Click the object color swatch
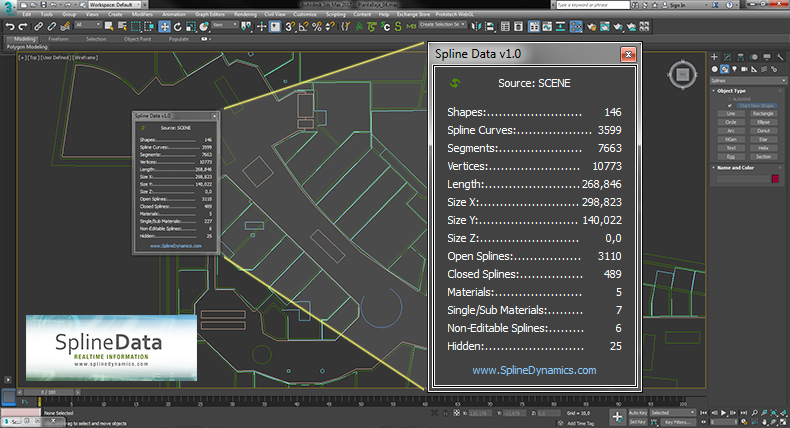This screenshot has width=790, height=428. pos(775,179)
